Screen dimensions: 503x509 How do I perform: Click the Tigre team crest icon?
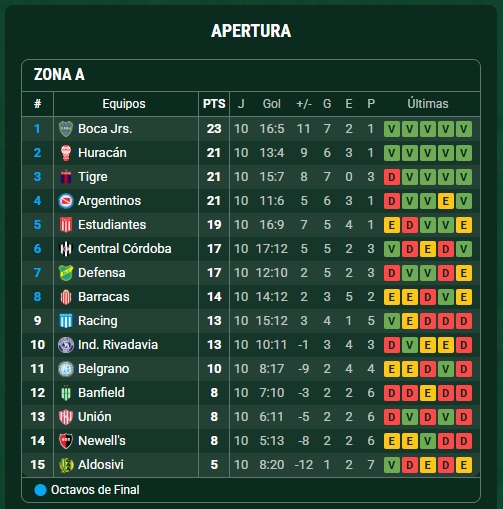click(x=66, y=177)
